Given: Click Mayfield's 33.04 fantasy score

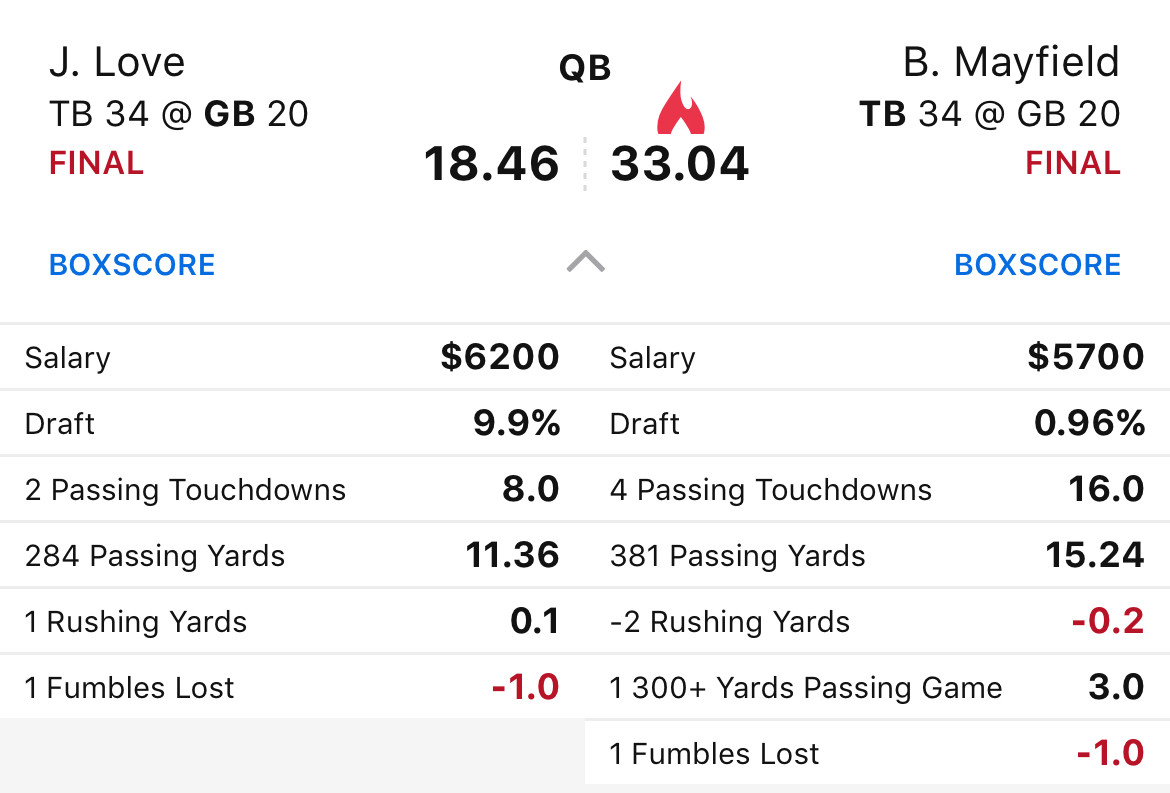Looking at the screenshot, I should pyautogui.click(x=680, y=164).
